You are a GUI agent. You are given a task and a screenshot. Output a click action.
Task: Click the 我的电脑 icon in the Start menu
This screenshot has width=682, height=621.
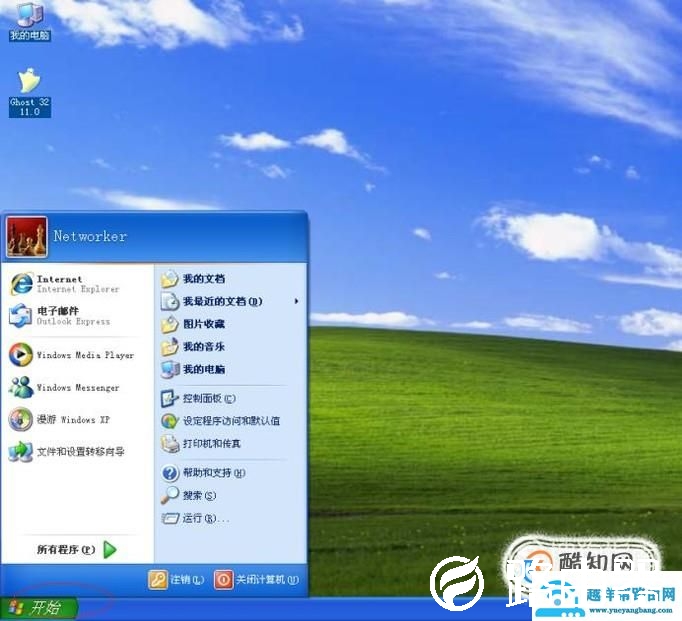coord(170,370)
